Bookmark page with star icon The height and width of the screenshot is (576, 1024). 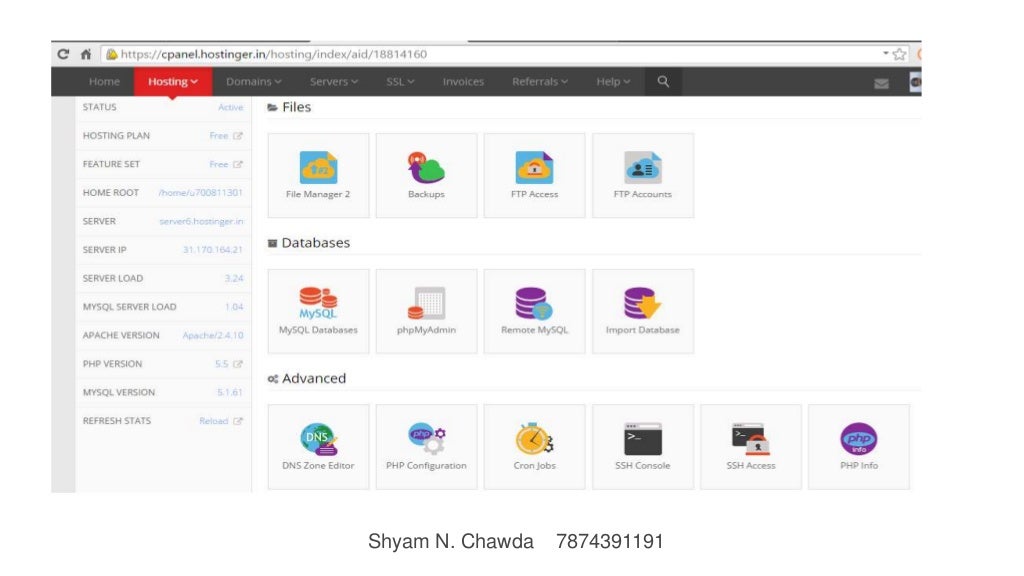tap(899, 54)
